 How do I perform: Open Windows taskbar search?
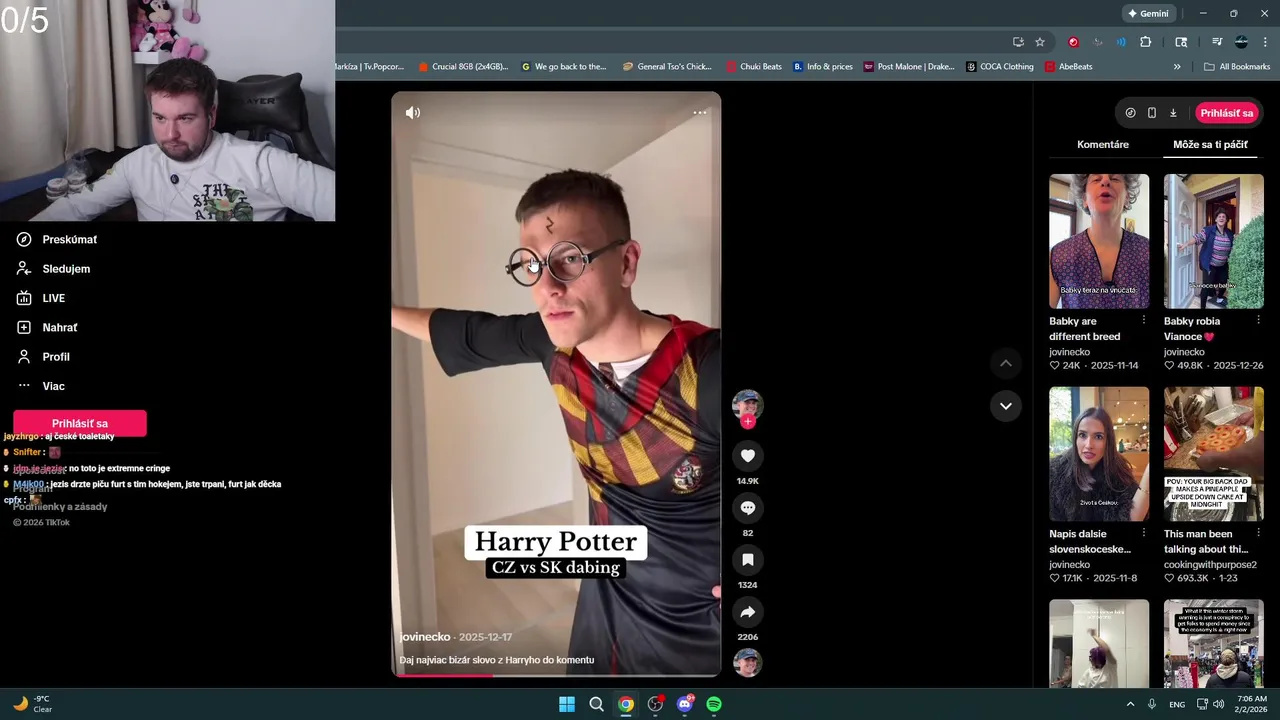tap(596, 704)
